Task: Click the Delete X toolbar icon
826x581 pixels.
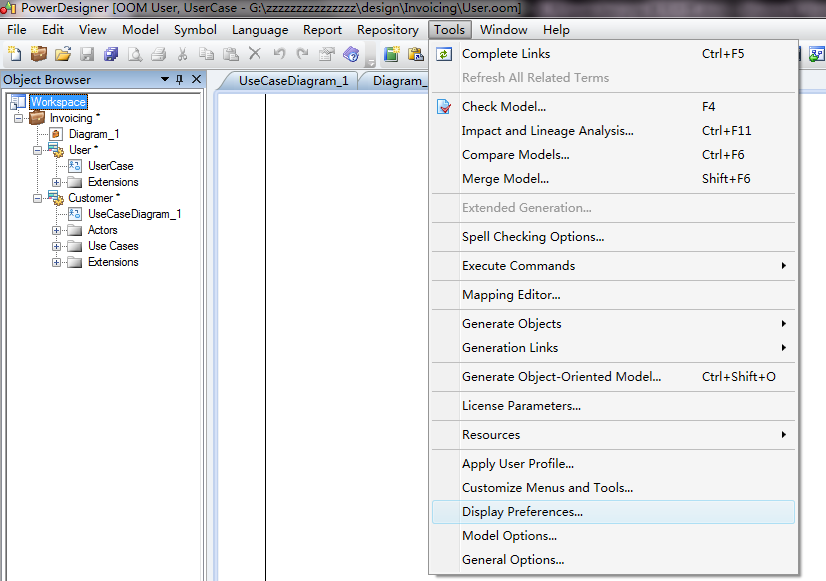Action: click(254, 53)
